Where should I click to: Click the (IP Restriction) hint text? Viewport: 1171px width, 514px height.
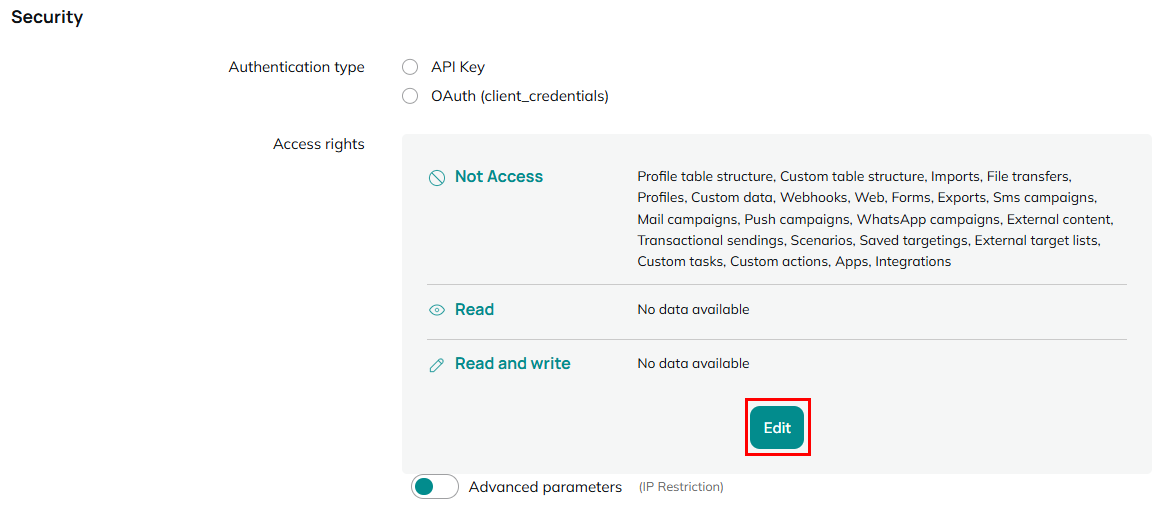click(x=681, y=487)
